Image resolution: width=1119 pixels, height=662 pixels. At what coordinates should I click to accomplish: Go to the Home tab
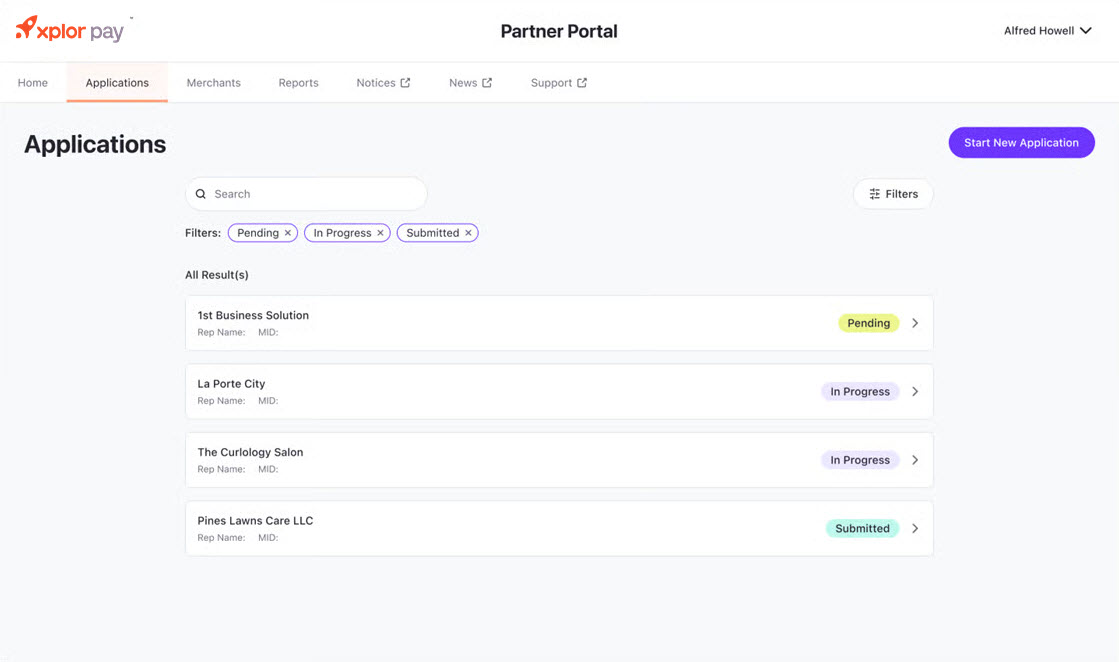tap(33, 83)
